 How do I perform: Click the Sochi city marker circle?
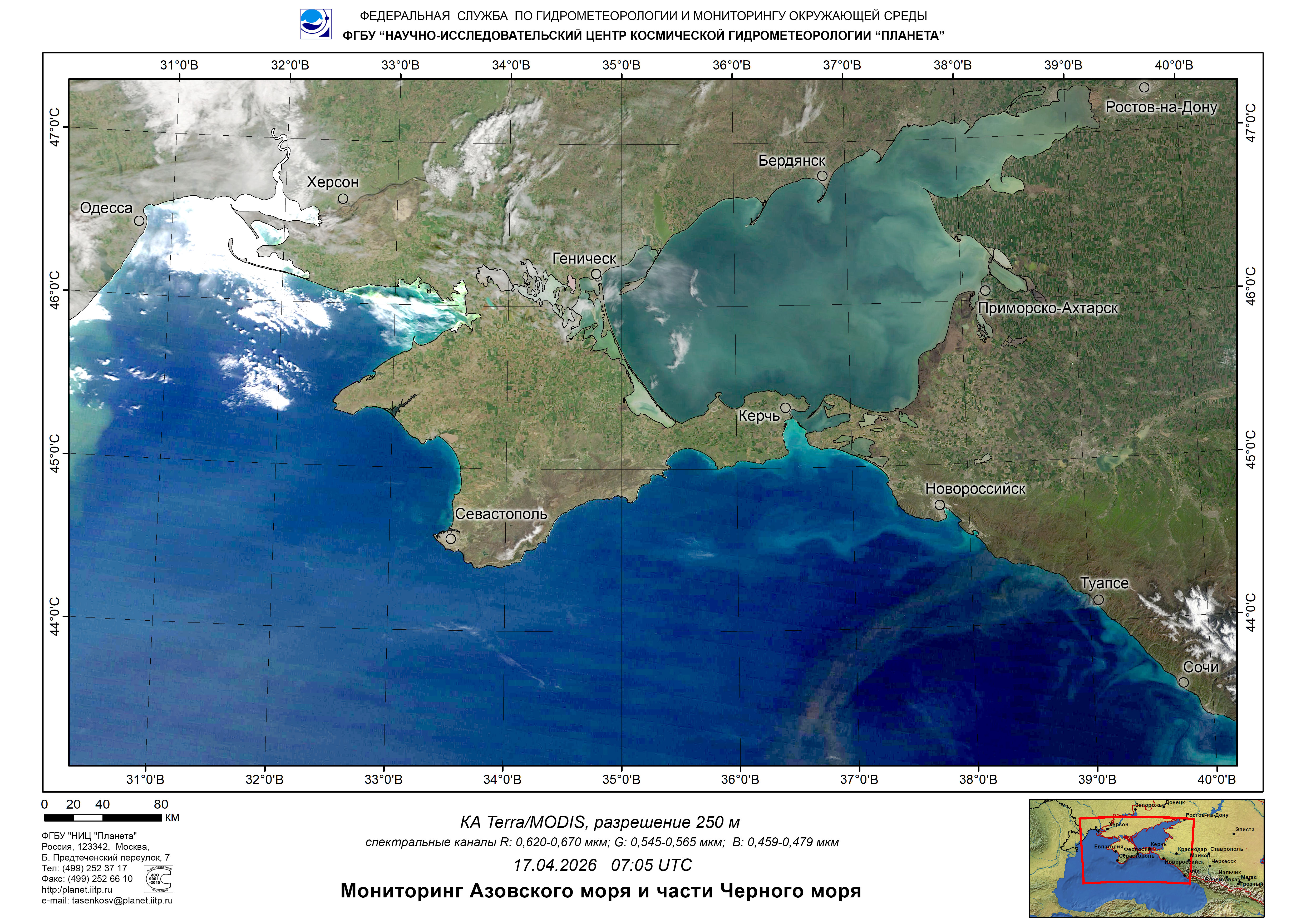click(x=1184, y=682)
